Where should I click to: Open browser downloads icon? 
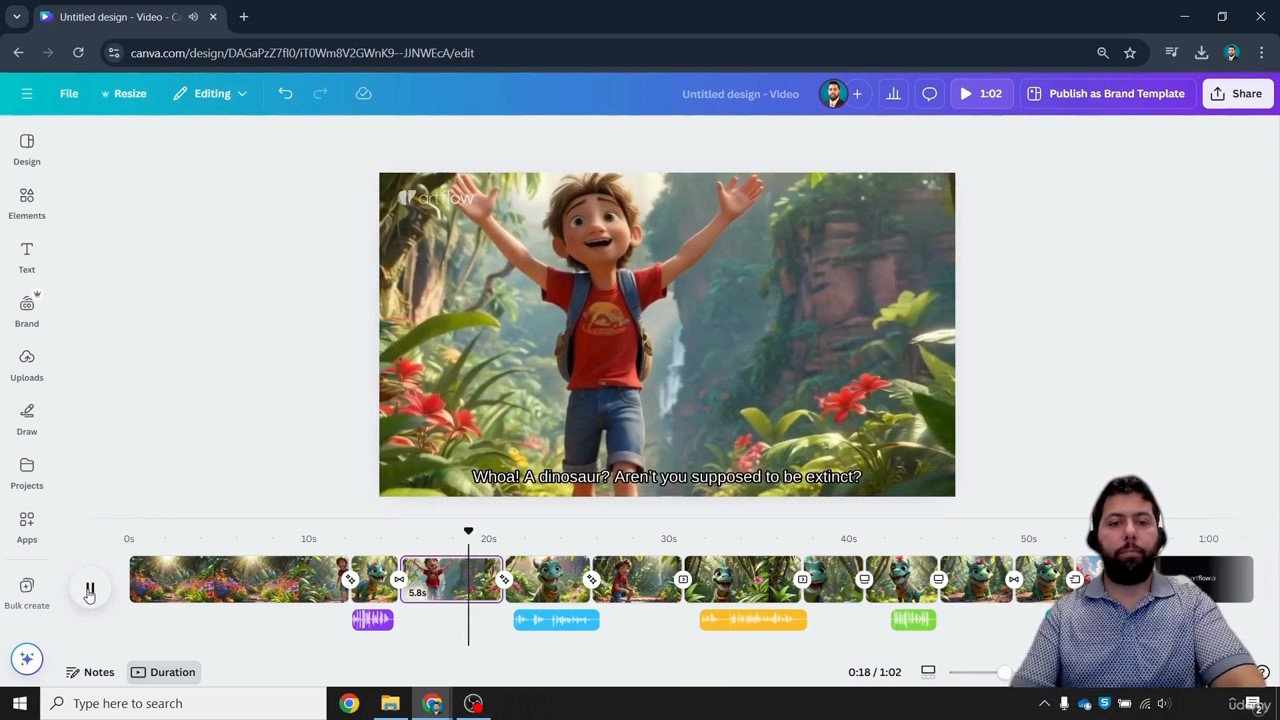(x=1202, y=53)
